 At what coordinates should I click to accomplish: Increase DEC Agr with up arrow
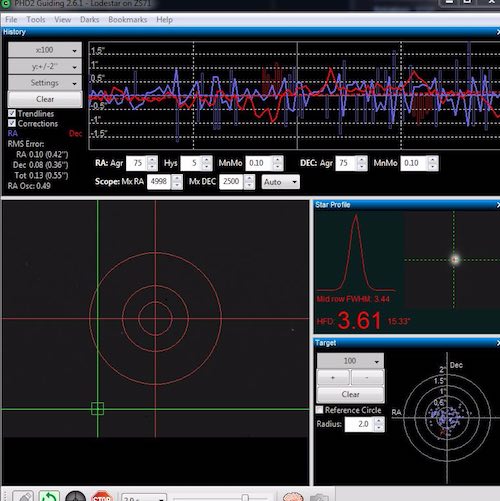(362, 160)
